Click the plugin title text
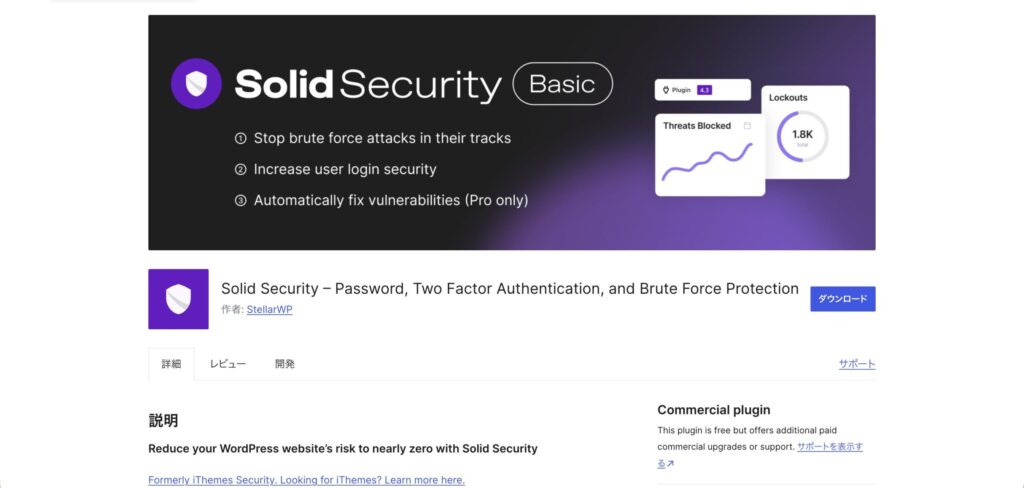This screenshot has height=488, width=1024. point(509,289)
